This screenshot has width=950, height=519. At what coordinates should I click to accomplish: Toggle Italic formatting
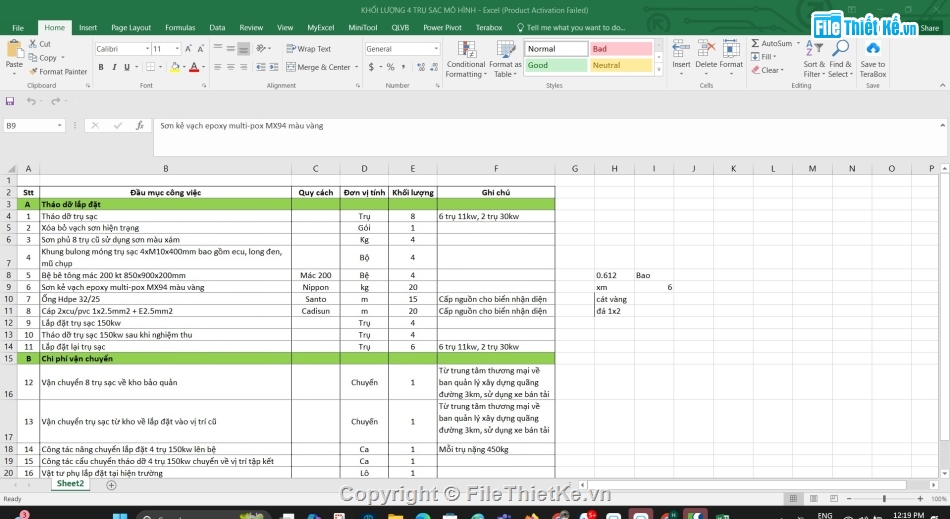point(113,67)
